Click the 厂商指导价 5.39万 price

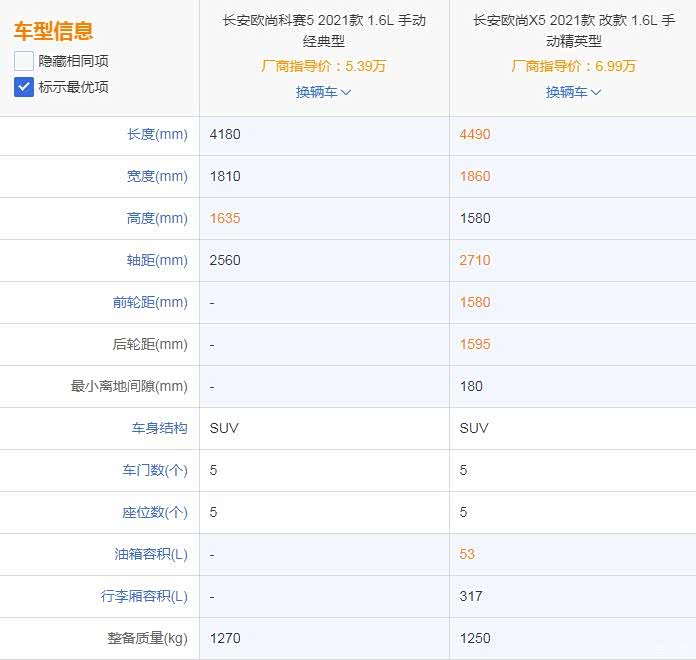click(323, 67)
